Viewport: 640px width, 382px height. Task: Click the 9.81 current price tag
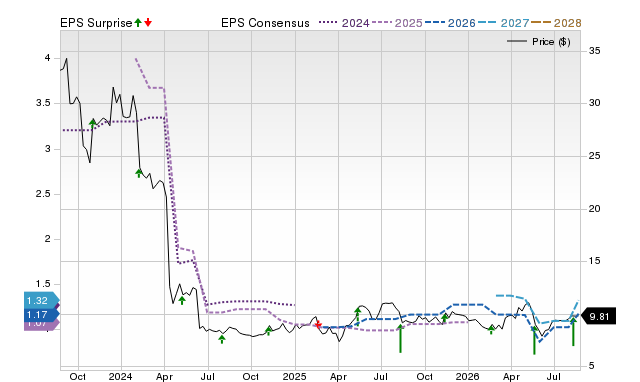click(598, 317)
